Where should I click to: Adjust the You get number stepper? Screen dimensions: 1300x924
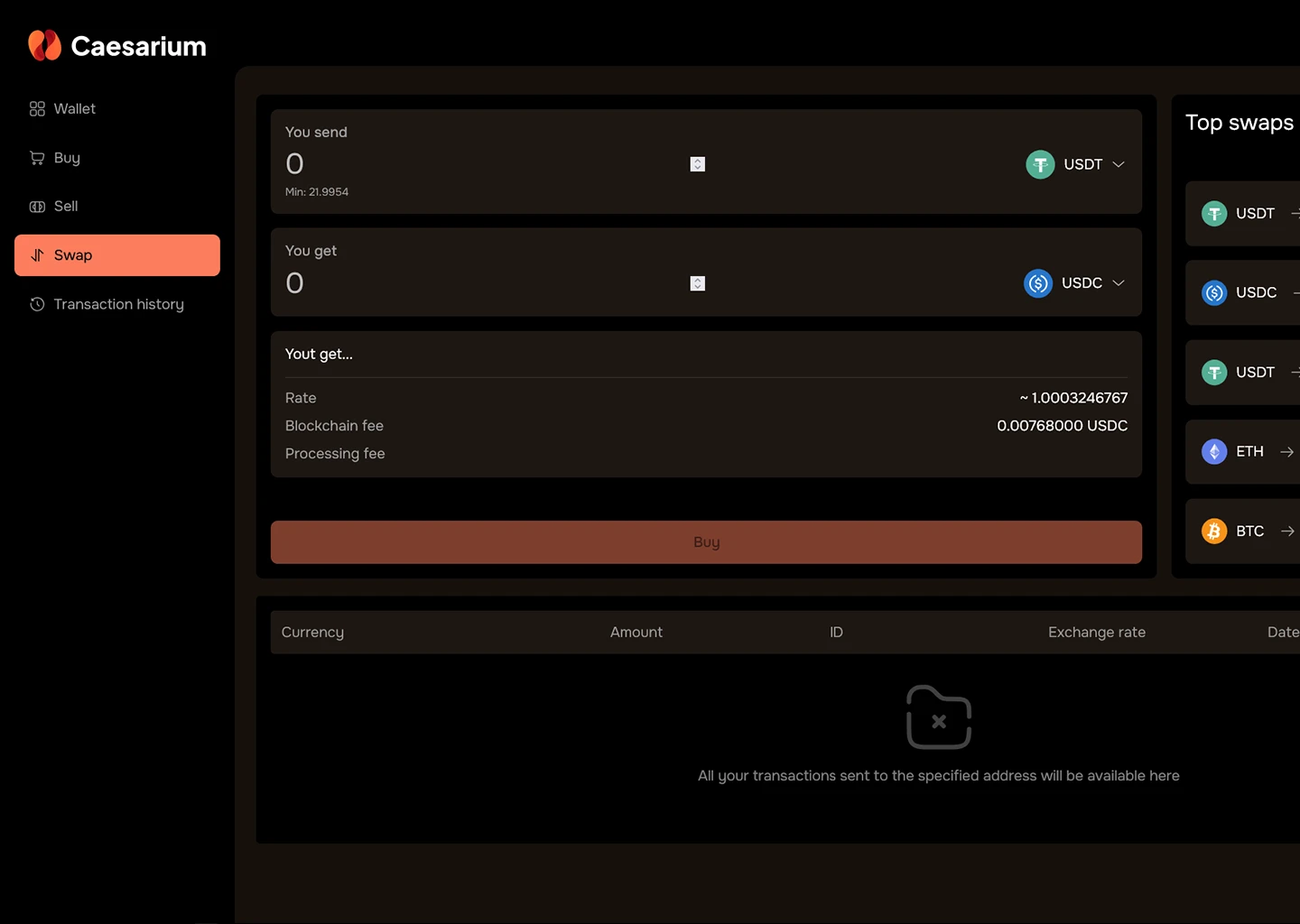[x=697, y=283]
